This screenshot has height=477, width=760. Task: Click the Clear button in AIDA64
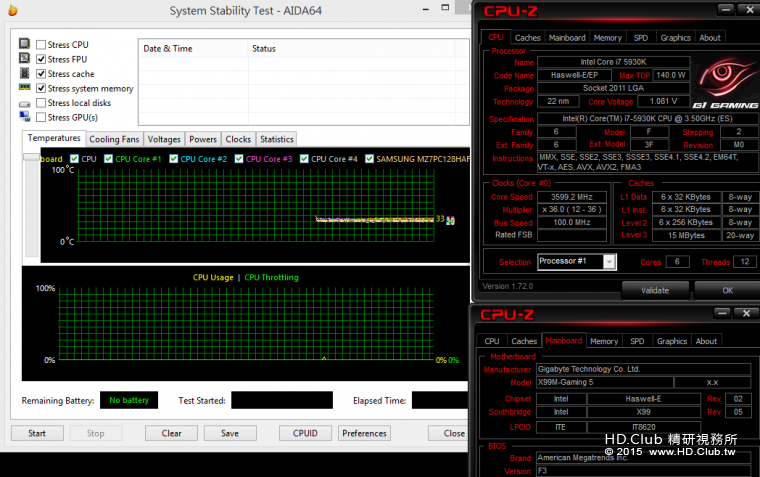tap(171, 433)
